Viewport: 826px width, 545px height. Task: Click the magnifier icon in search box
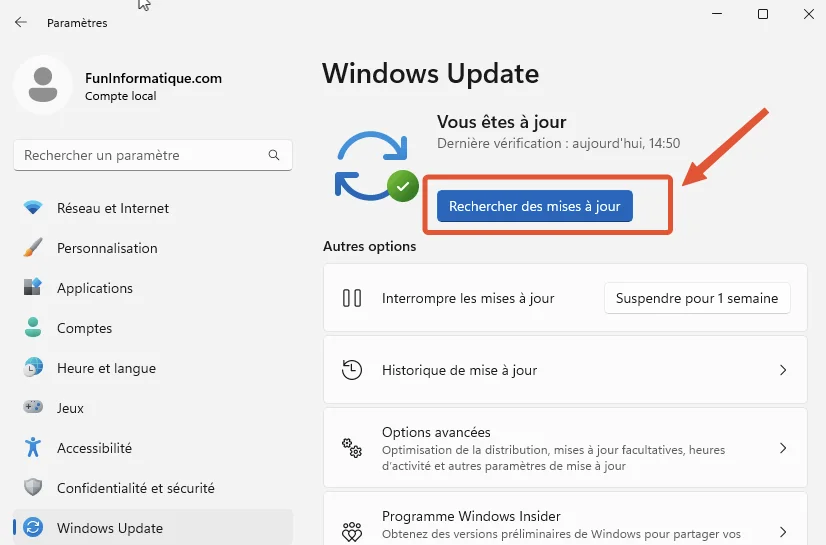pyautogui.click(x=274, y=155)
